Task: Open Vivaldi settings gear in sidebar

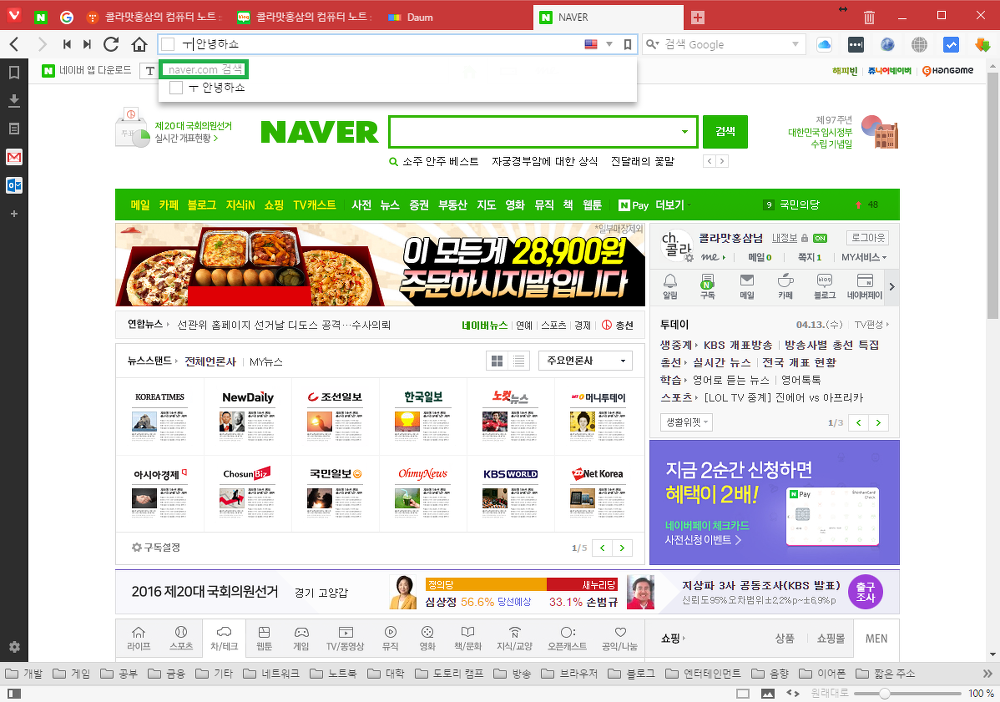Action: click(x=14, y=647)
